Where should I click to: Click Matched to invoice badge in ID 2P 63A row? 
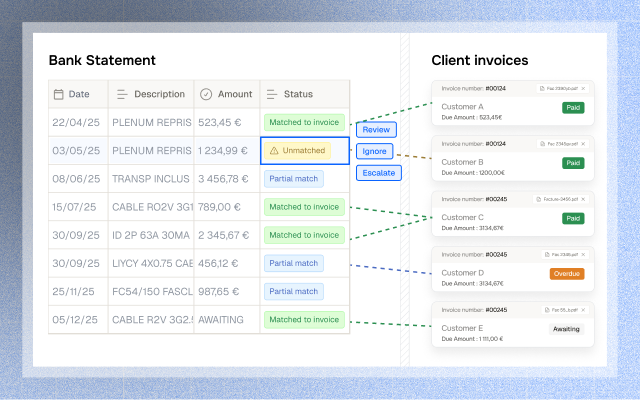304,235
